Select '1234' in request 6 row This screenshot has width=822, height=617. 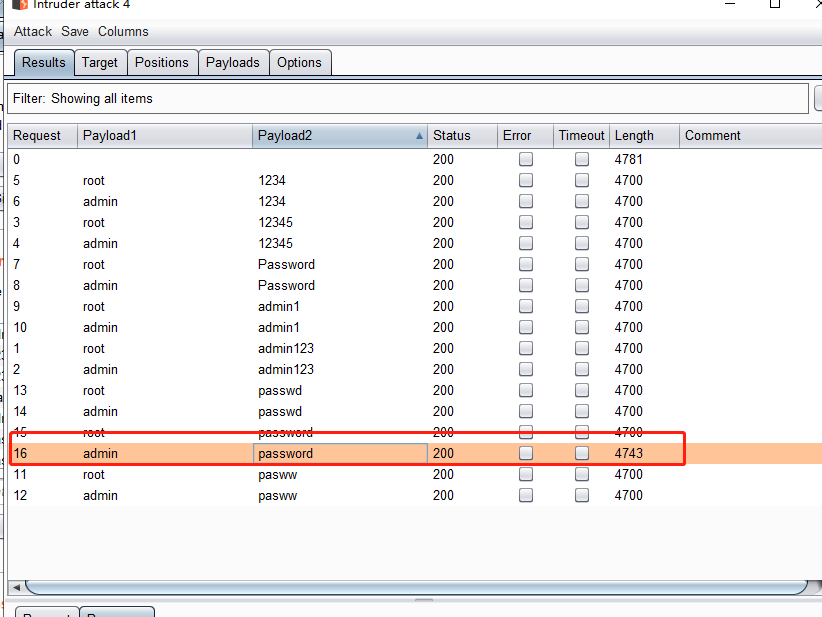pos(272,201)
